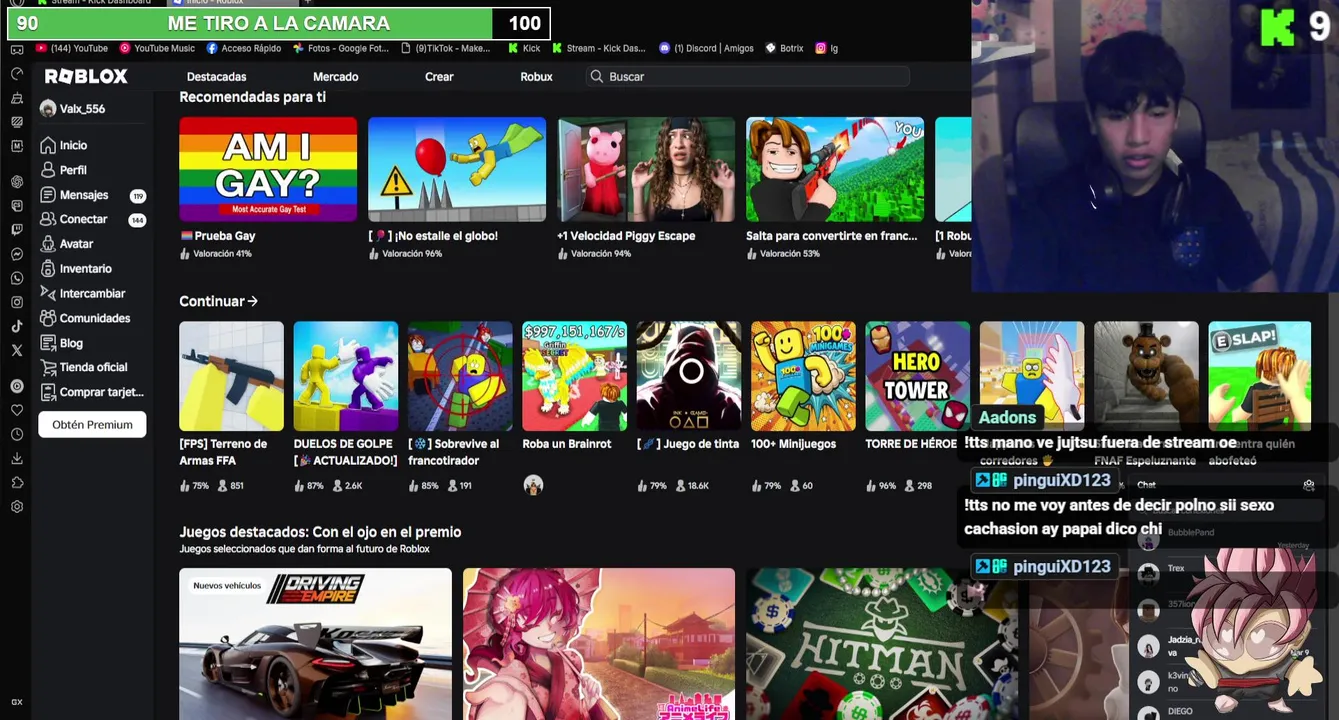Open Hero Tower game thumbnail
This screenshot has width=1339, height=720.
[917, 376]
